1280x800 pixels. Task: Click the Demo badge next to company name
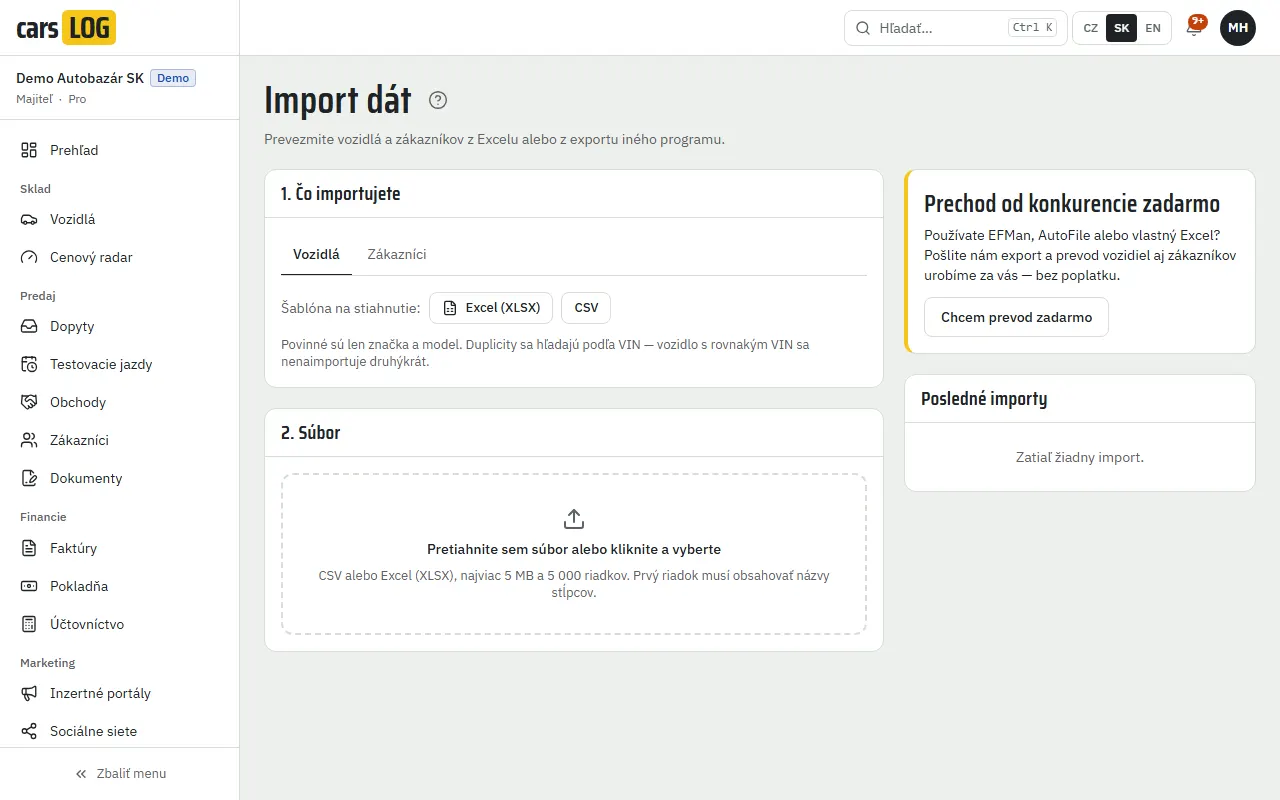173,78
